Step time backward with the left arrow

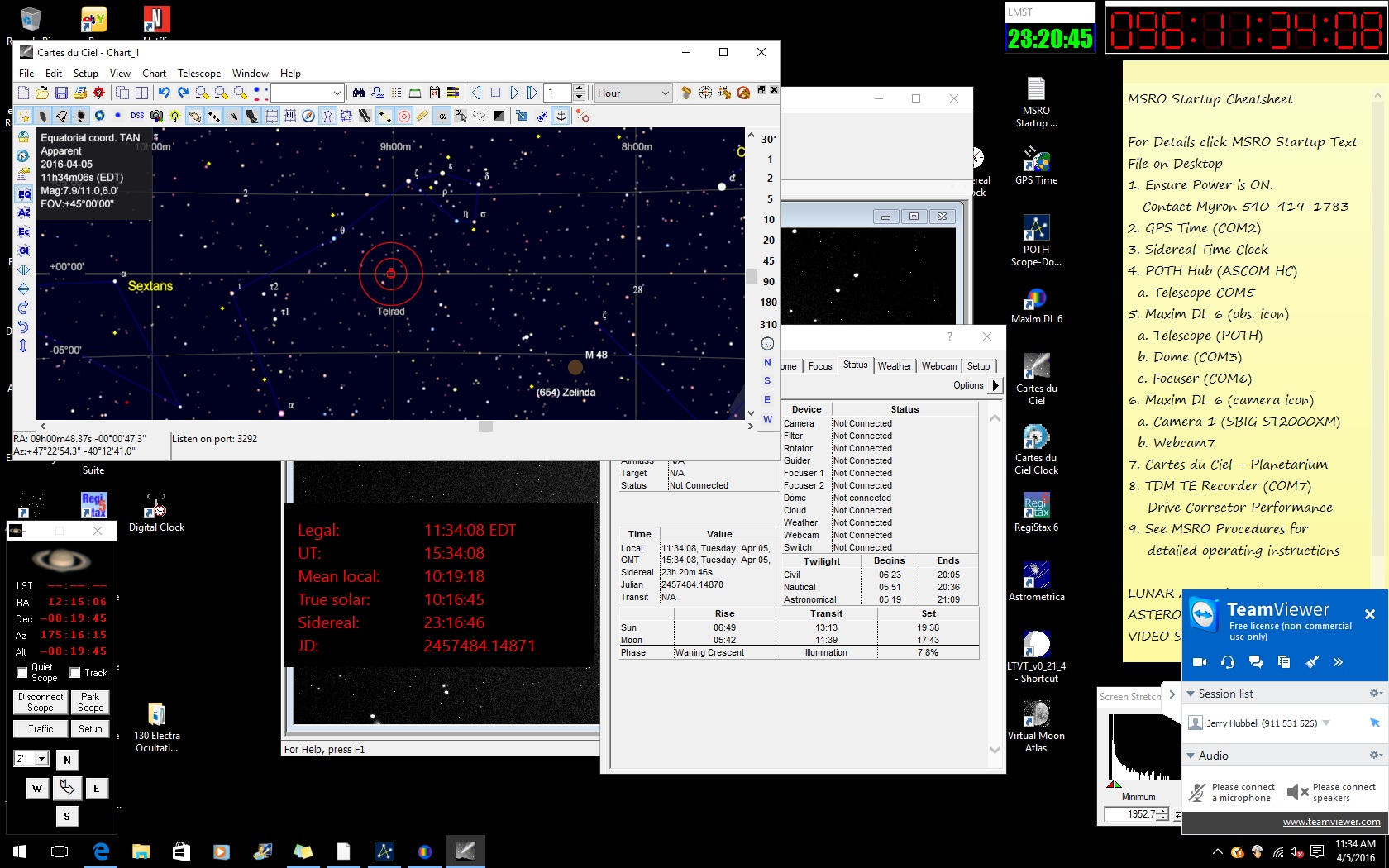pos(476,93)
